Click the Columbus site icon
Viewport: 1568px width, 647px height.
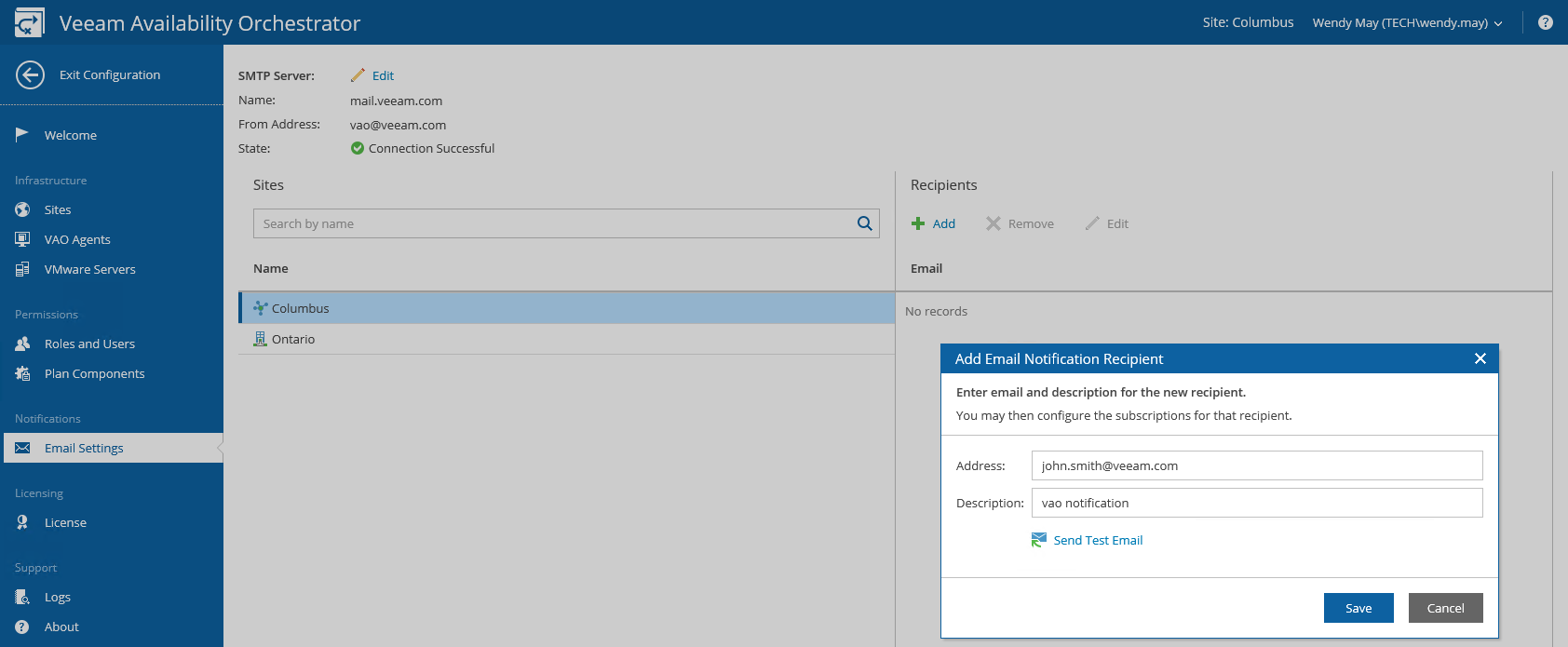tap(261, 308)
